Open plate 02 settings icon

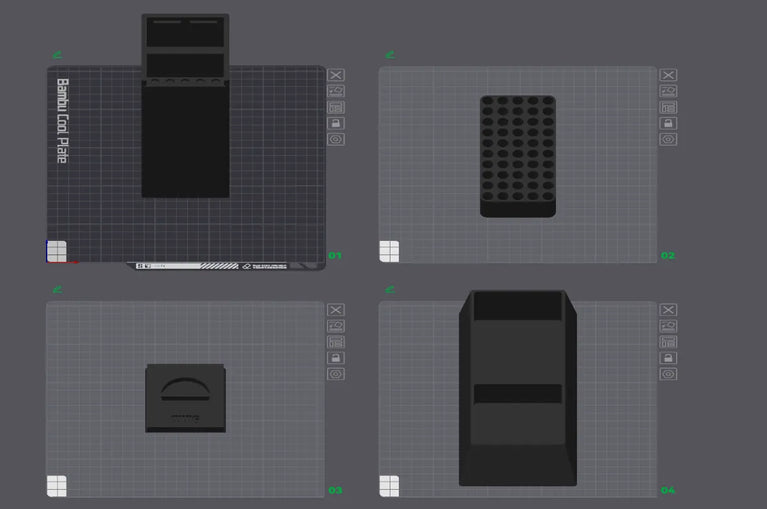pyautogui.click(x=668, y=139)
